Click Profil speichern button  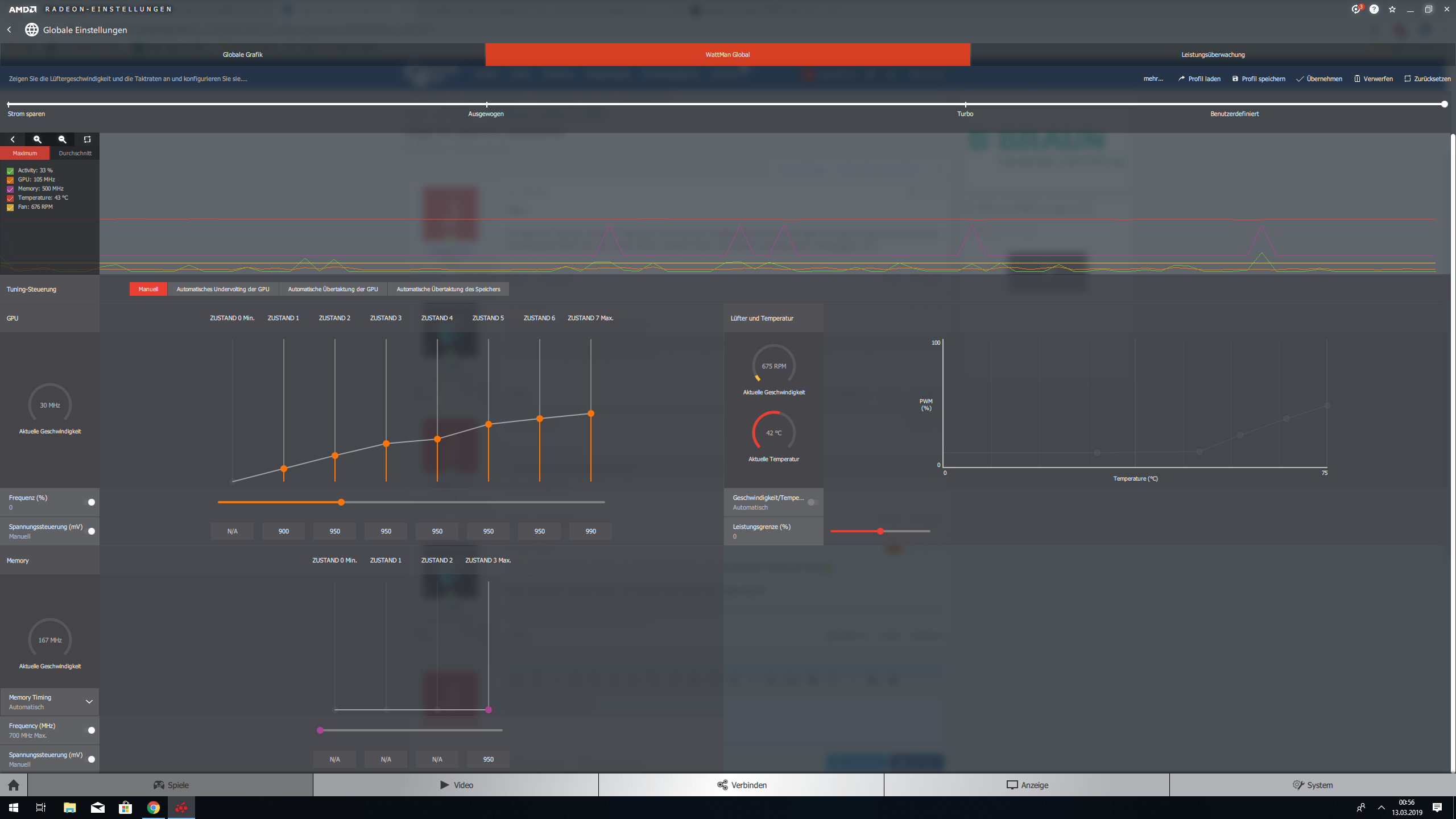click(1258, 79)
